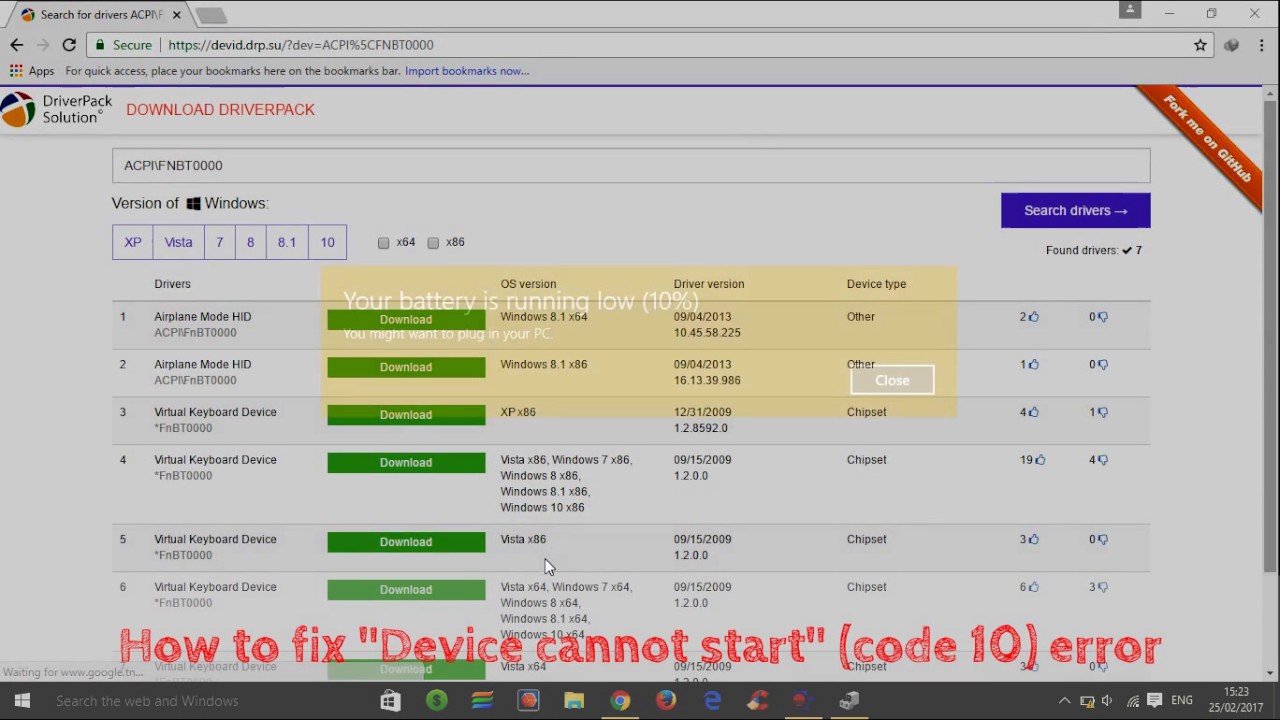The height and width of the screenshot is (720, 1280).
Task: Open volume control in system tray
Action: point(1107,701)
